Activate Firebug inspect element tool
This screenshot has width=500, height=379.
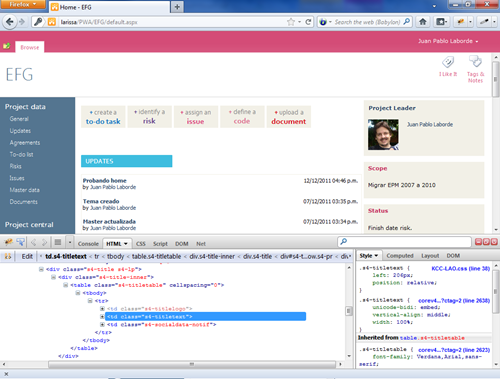tap(21, 242)
